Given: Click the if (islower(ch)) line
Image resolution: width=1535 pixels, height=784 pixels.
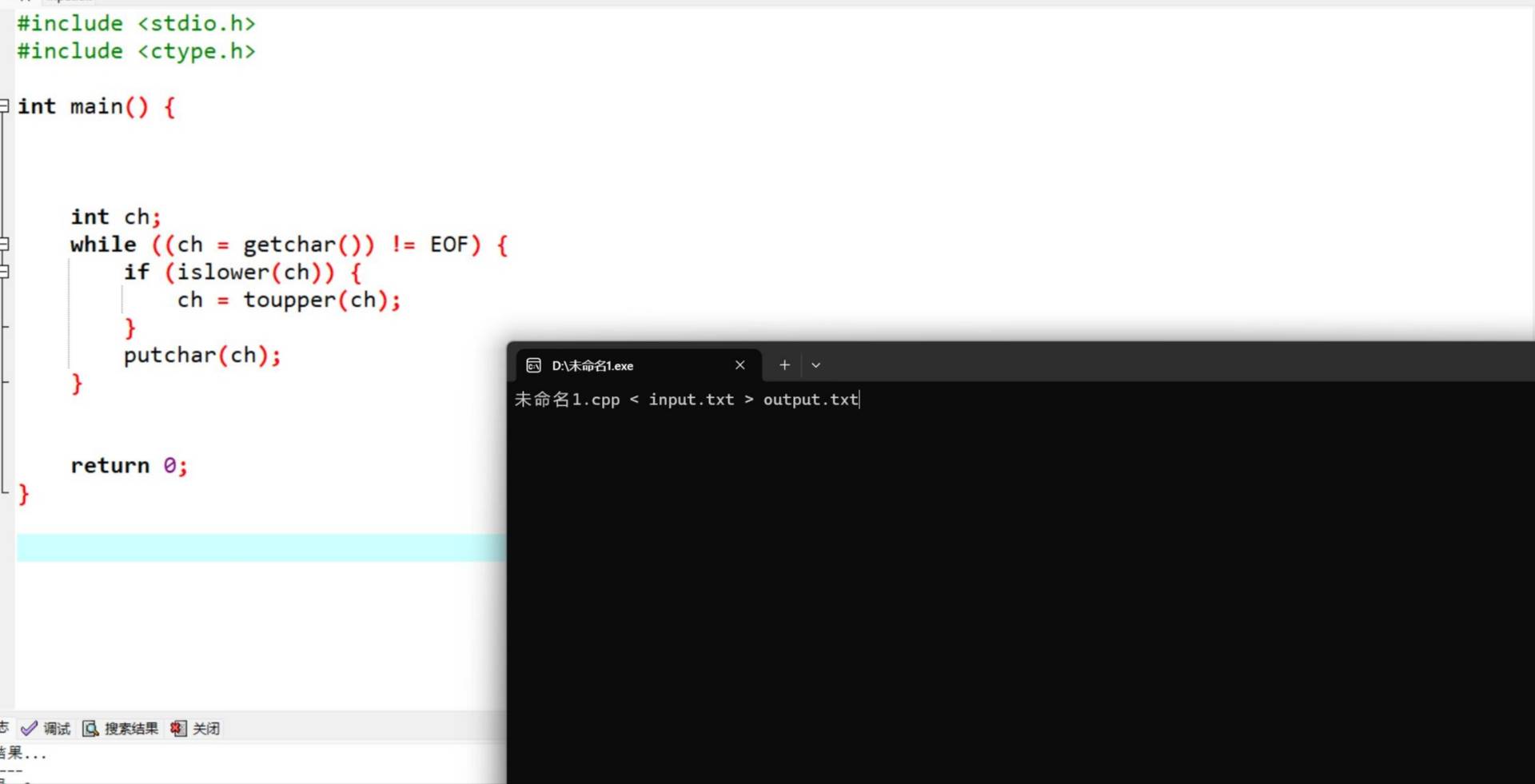Looking at the screenshot, I should pos(243,273).
